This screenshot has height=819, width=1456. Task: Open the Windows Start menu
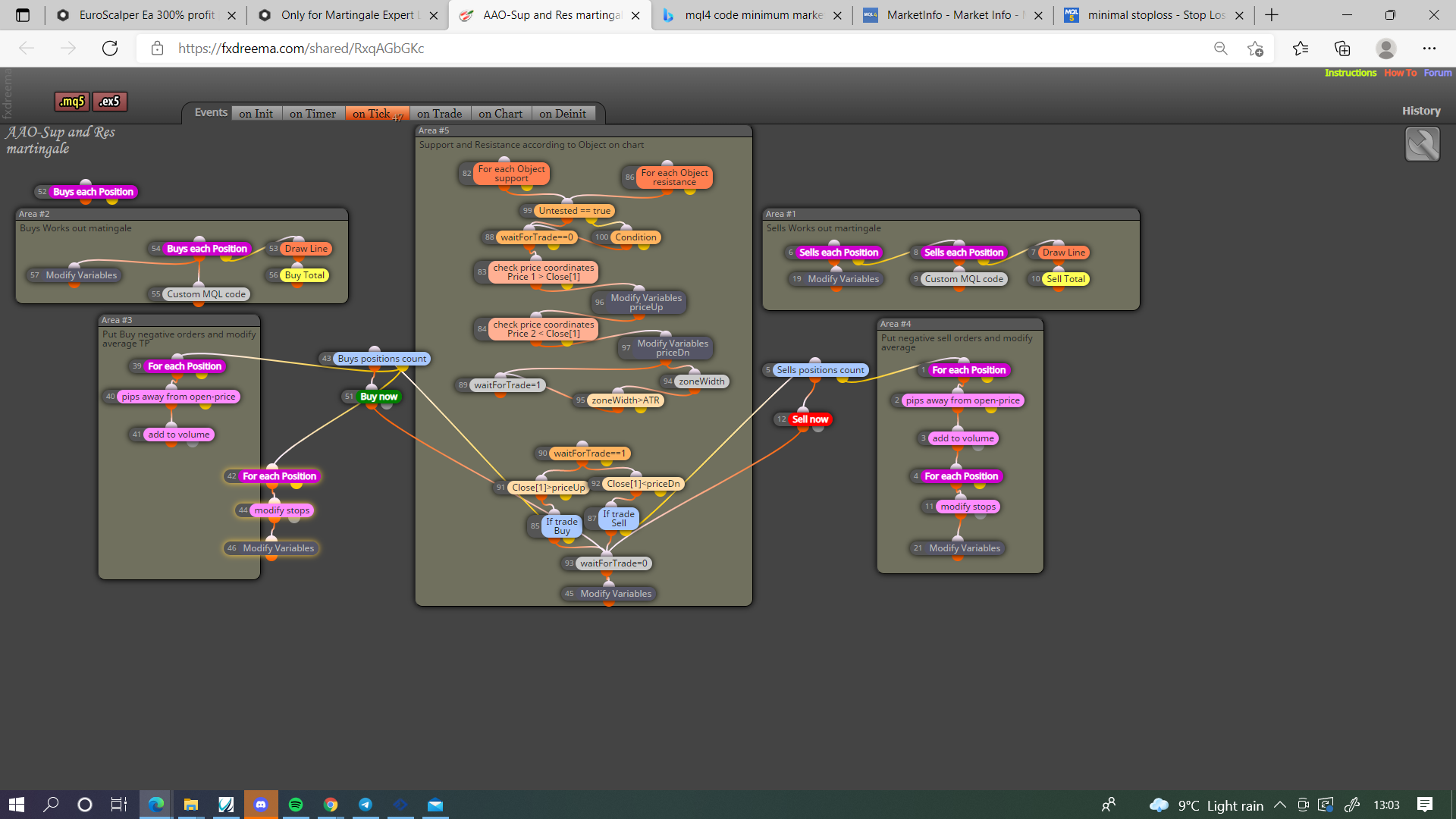(17, 805)
